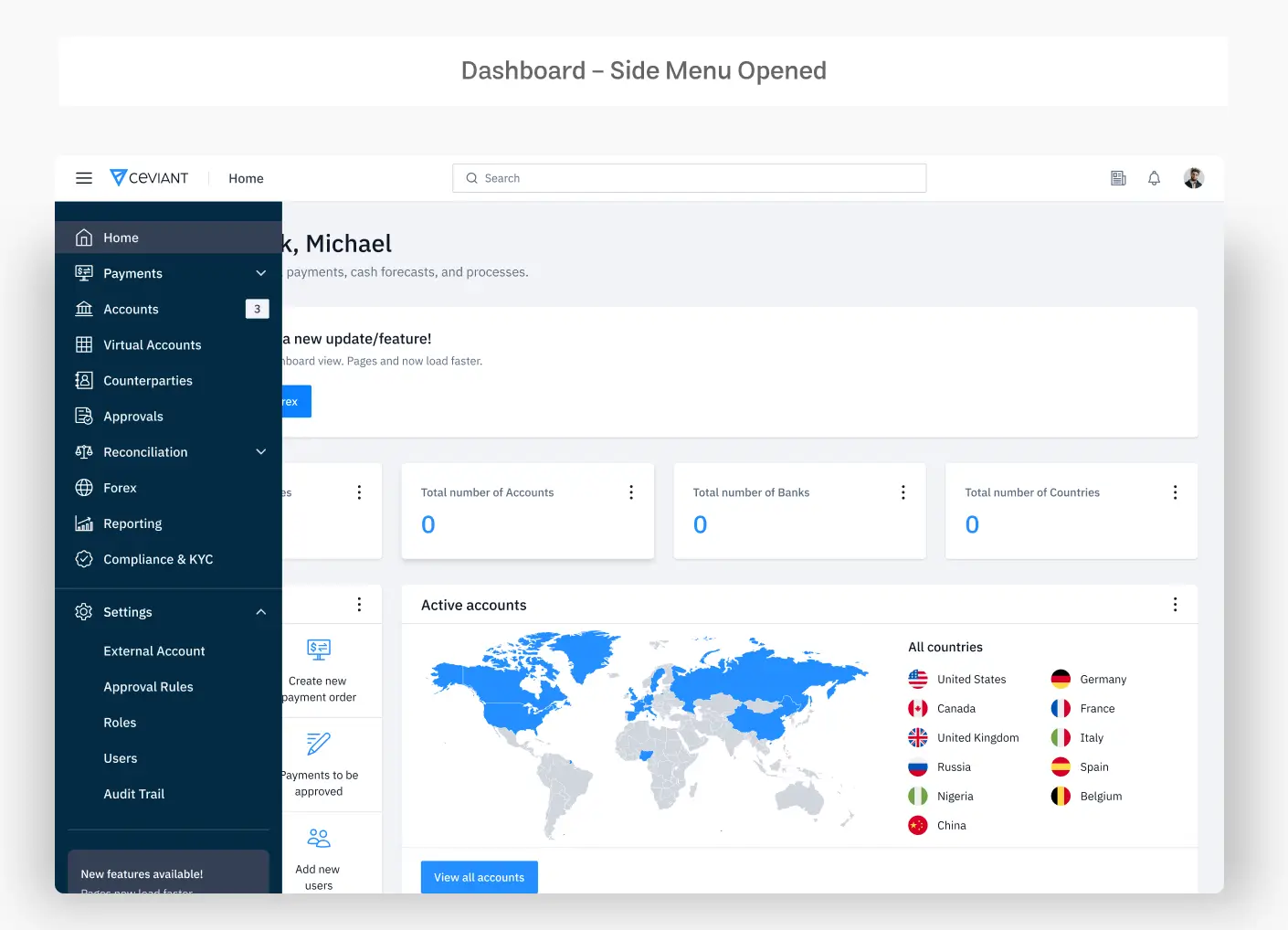Click the Payments icon in sidebar
1288x930 pixels.
click(x=84, y=273)
